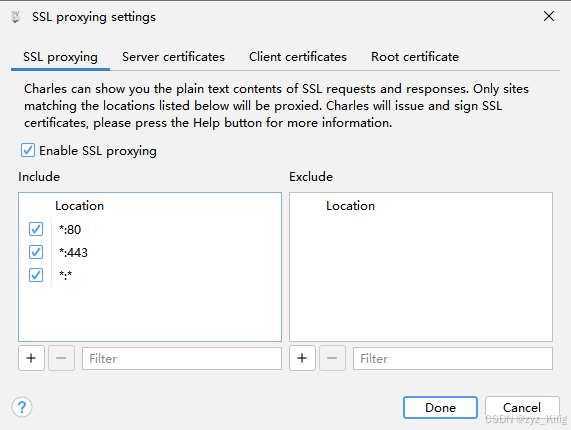Go to the Root certificate tab
Screen dimensions: 571x430
(x=415, y=57)
